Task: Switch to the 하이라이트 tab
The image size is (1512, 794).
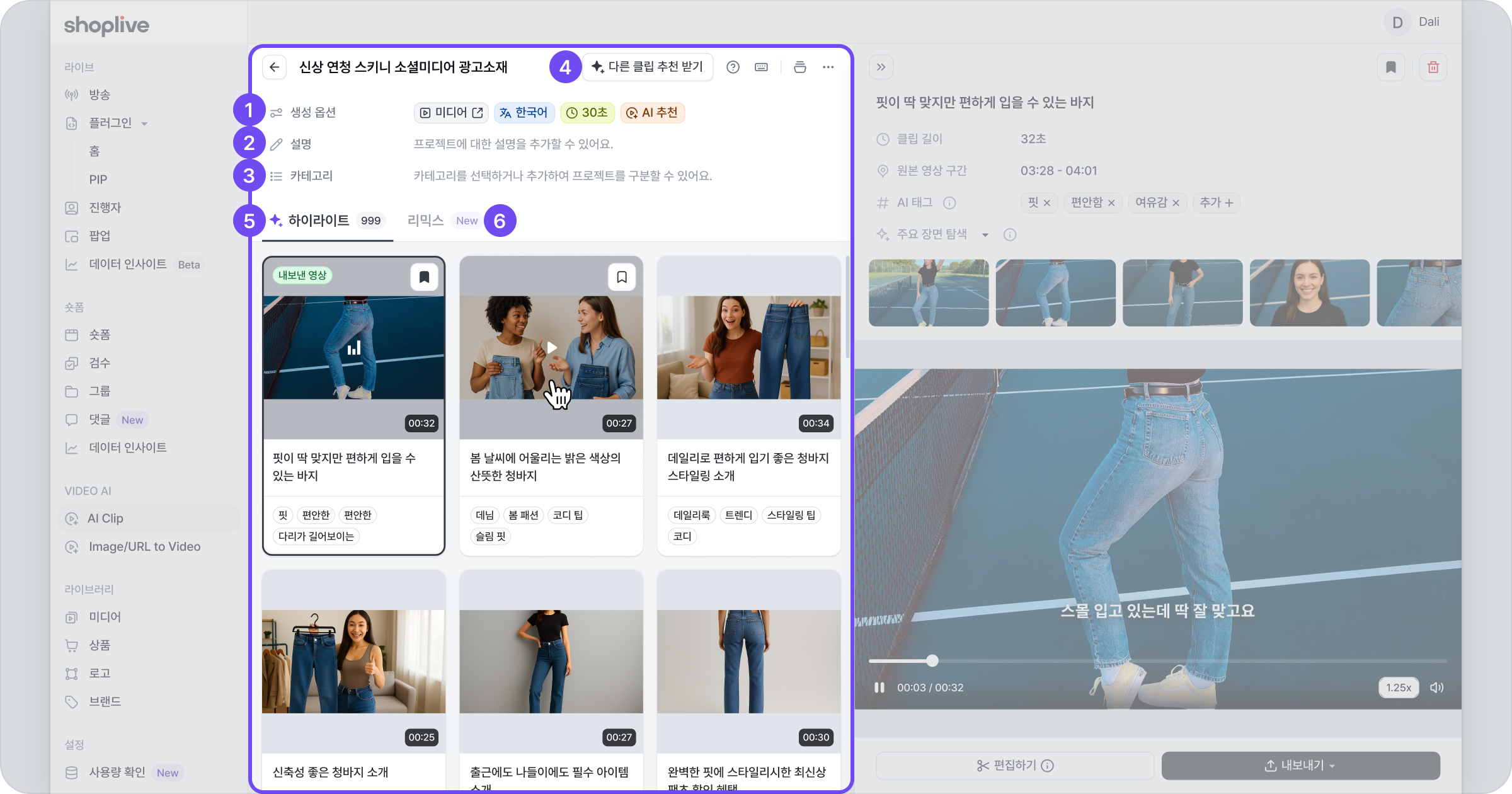Action: 328,221
